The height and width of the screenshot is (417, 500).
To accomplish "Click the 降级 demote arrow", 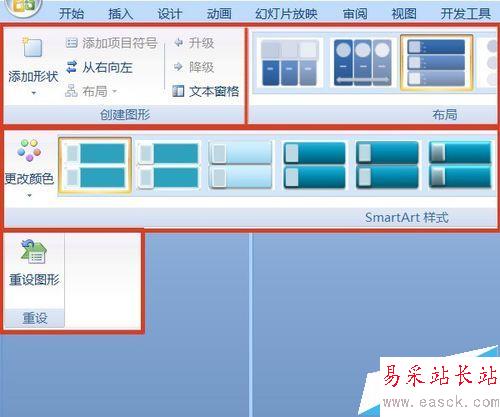I will point(179,67).
